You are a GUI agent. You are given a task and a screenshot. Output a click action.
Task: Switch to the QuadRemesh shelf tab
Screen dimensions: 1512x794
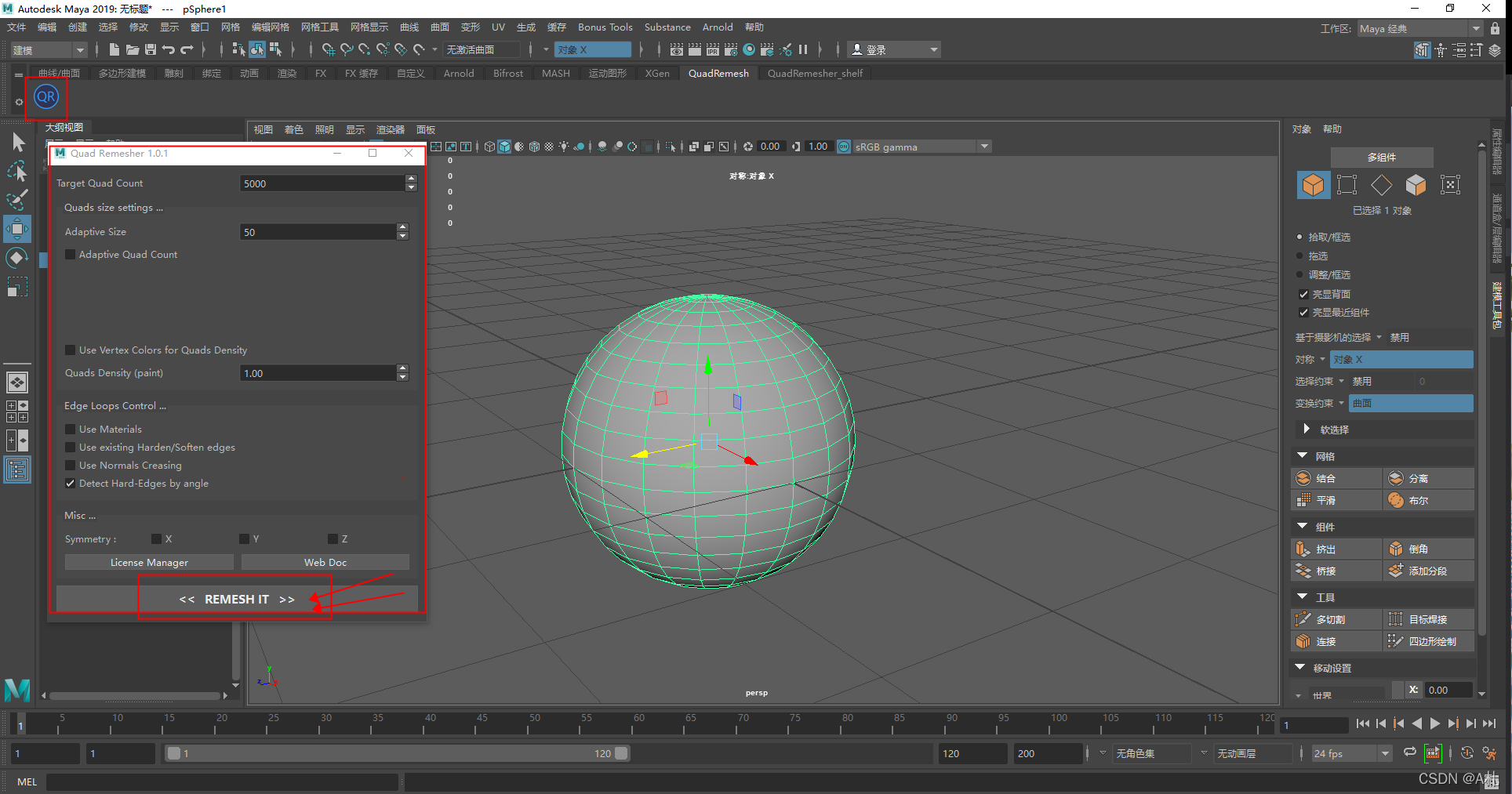(x=718, y=73)
